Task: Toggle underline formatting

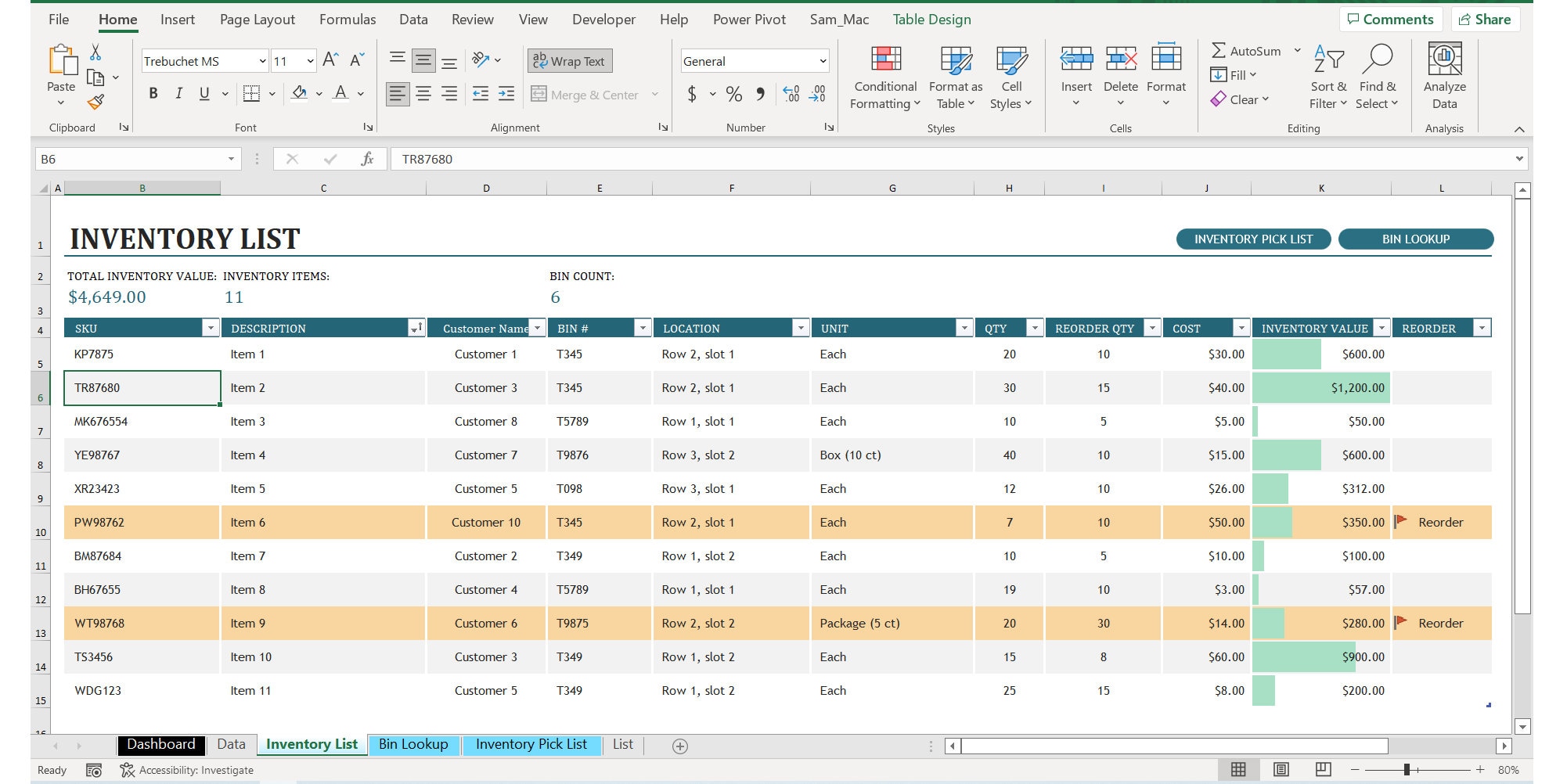Action: coord(203,92)
